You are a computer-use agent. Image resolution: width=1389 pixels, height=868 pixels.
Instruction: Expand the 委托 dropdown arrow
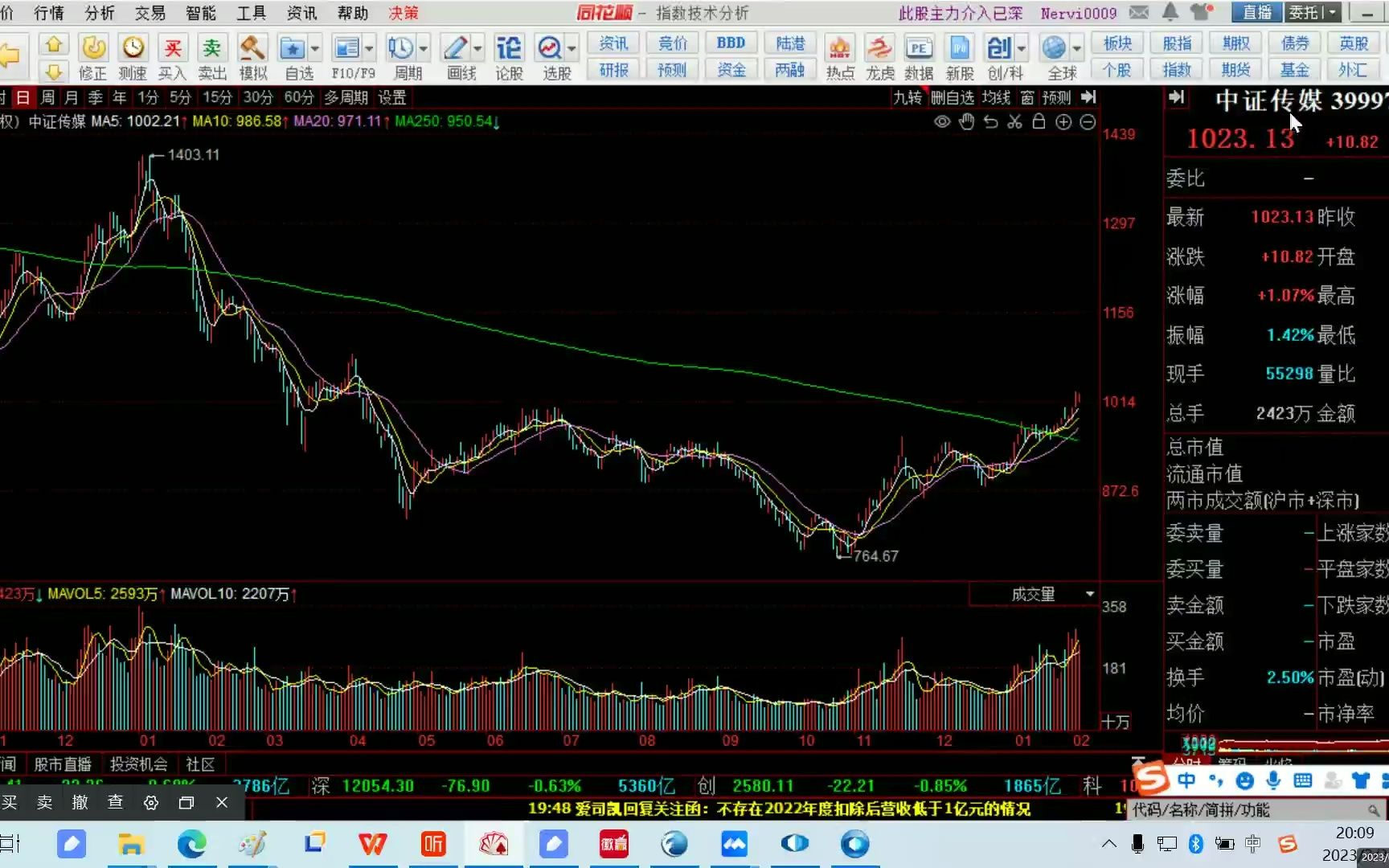[1333, 12]
